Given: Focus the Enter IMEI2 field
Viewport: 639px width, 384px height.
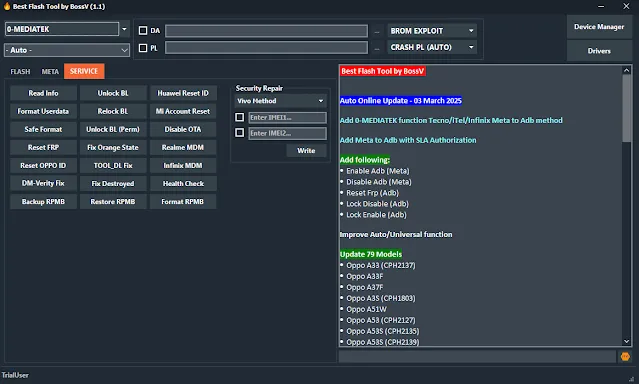Looking at the screenshot, I should coord(288,133).
